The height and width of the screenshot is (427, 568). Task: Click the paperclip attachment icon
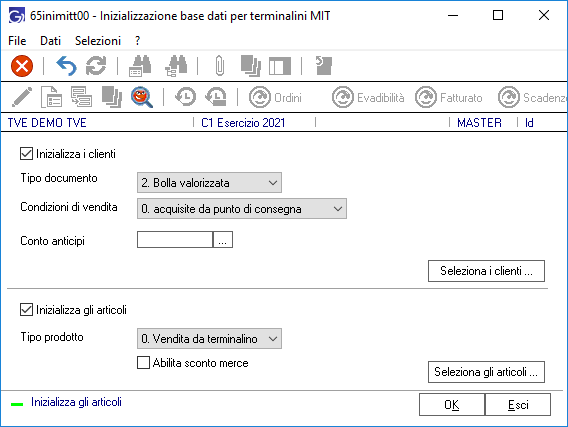(220, 66)
